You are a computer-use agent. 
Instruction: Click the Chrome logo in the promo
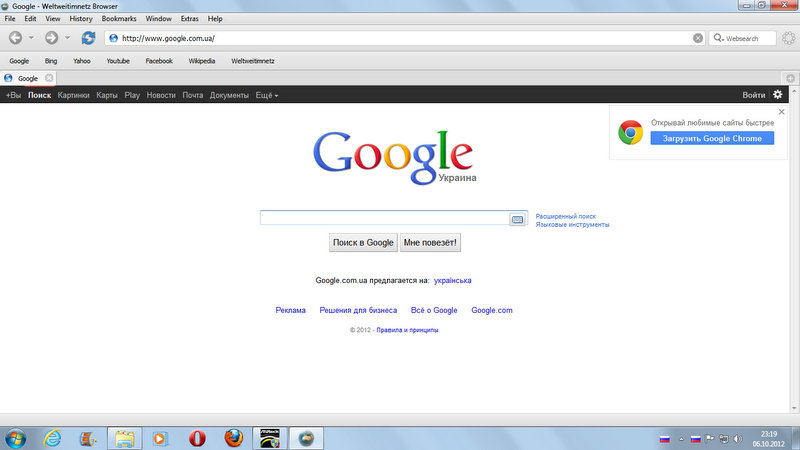631,133
